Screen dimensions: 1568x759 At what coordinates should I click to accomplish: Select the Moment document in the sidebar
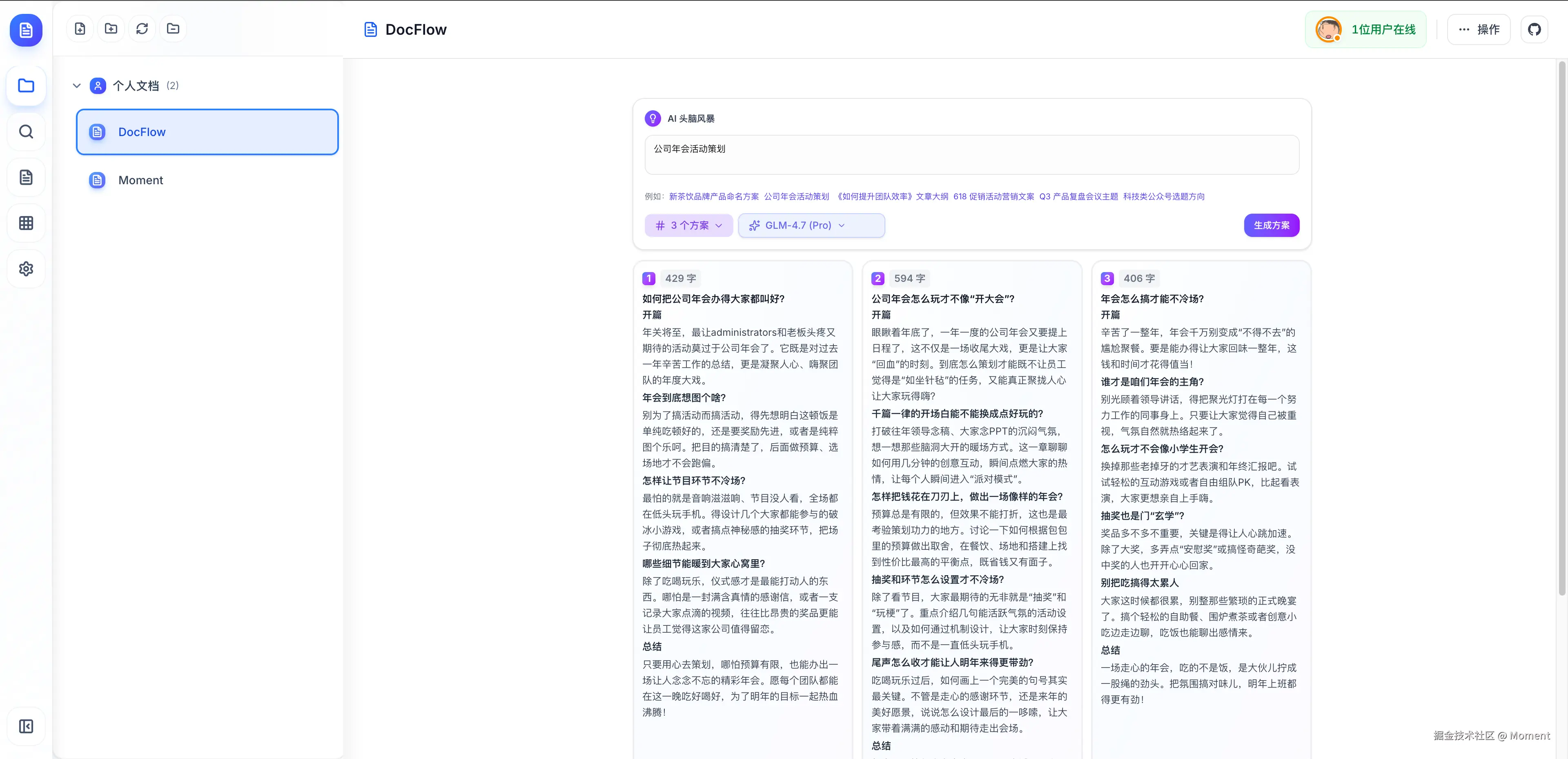coord(141,180)
